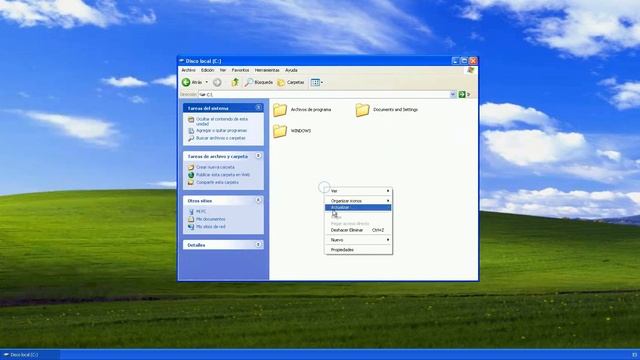The height and width of the screenshot is (360, 640).
Task: Open Mis documentos from Otros sitios
Action: click(x=211, y=219)
